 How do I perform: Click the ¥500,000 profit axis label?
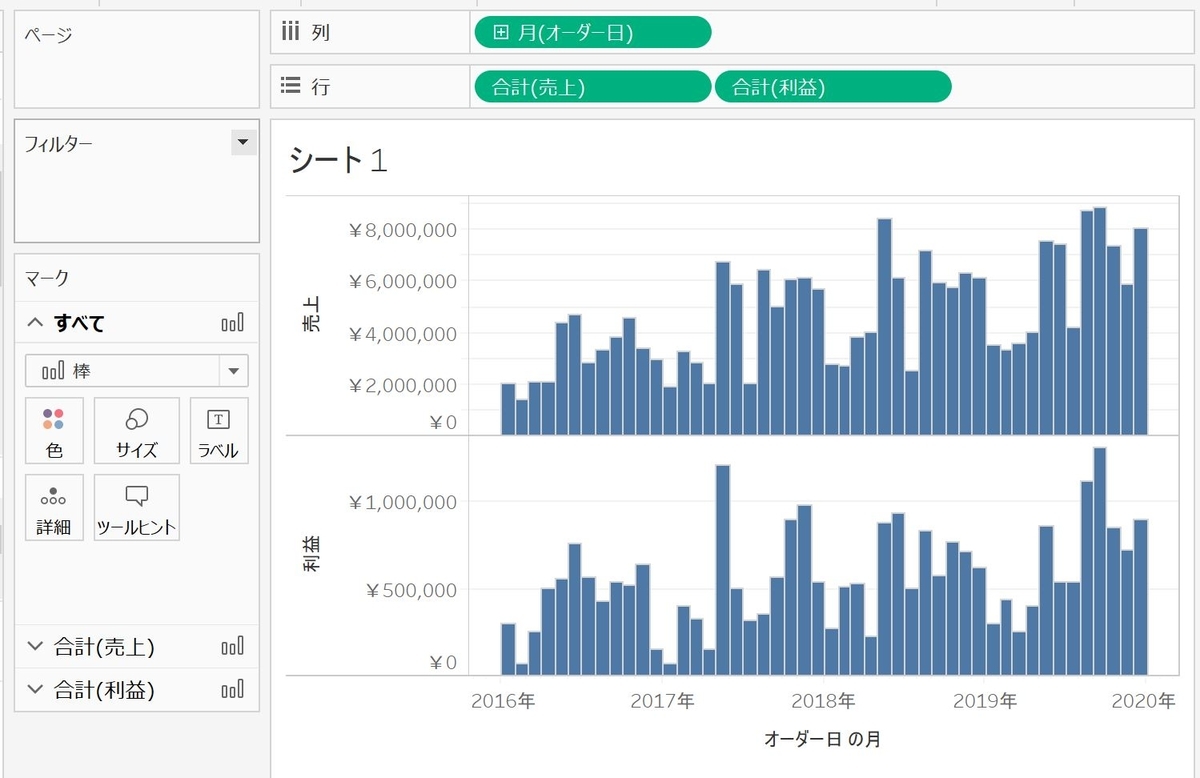[x=411, y=590]
